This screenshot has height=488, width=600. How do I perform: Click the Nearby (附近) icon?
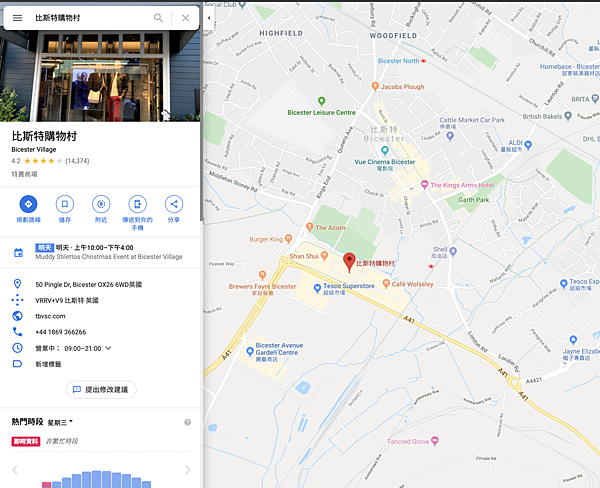click(101, 204)
